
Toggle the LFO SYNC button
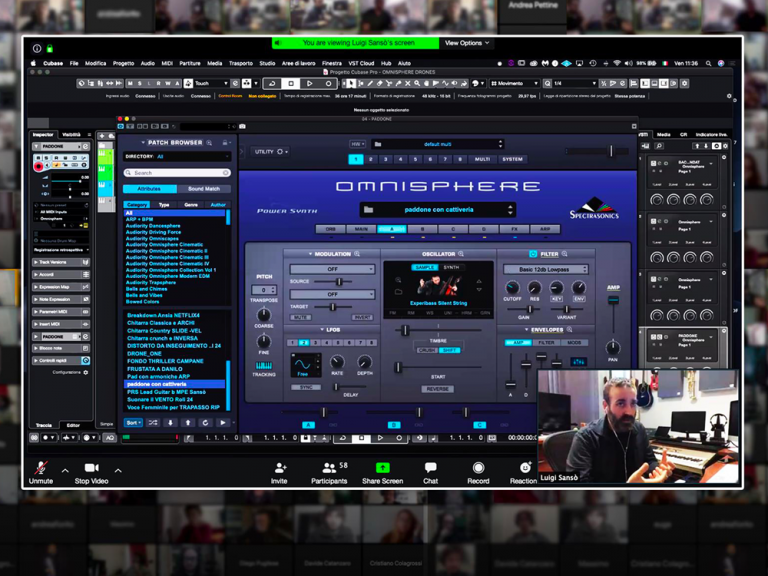coord(306,387)
